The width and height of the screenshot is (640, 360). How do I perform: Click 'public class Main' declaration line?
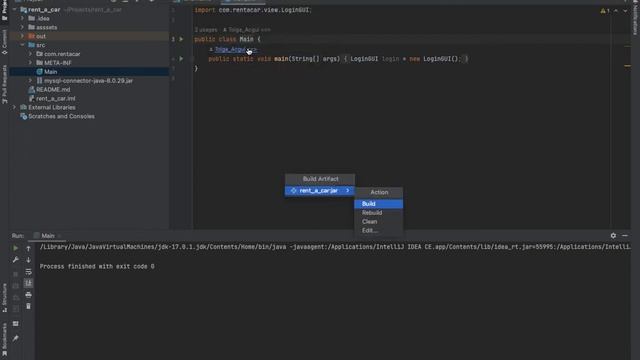click(x=227, y=39)
